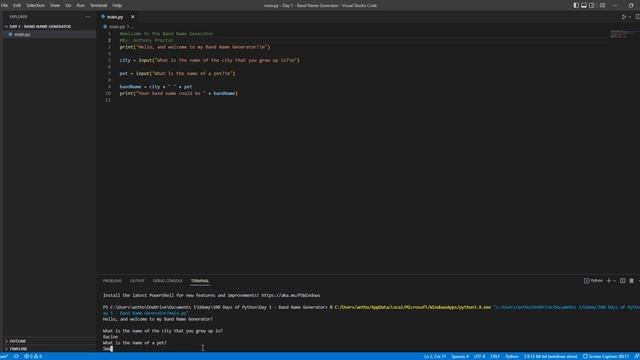Image resolution: width=640 pixels, height=360 pixels.
Task: Click main.py breadcrumb above editor
Action: (x=116, y=27)
